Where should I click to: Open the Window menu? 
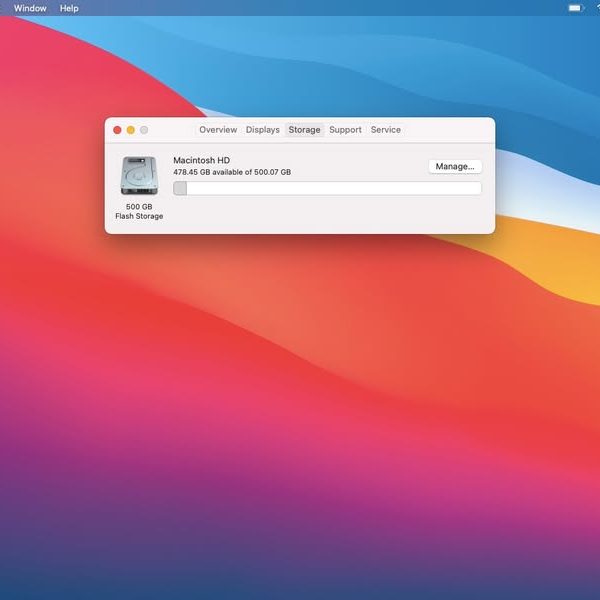30,8
